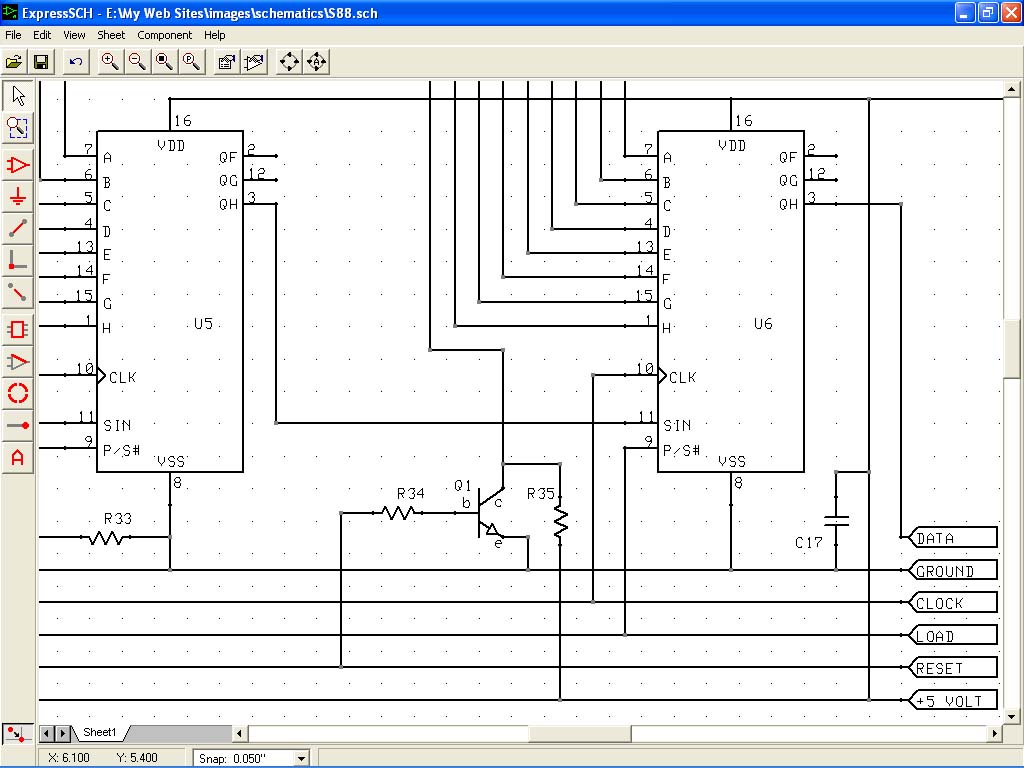Click the Zoom Out magnifier
This screenshot has width=1024, height=768.
(137, 62)
